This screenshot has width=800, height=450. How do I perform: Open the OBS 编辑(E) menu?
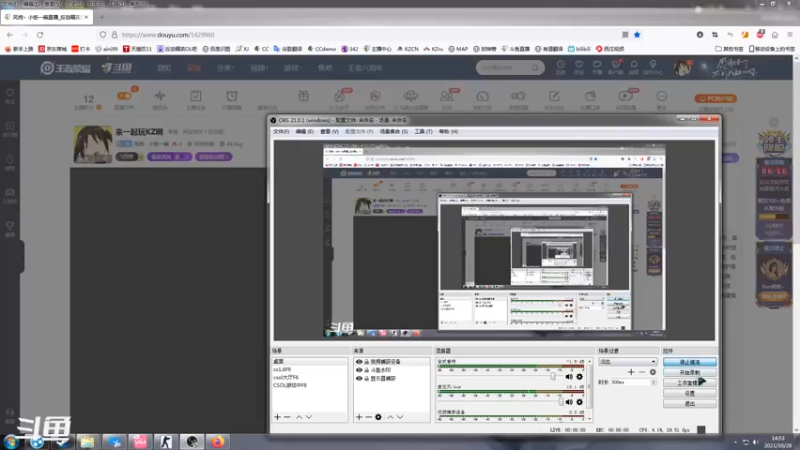(x=305, y=132)
